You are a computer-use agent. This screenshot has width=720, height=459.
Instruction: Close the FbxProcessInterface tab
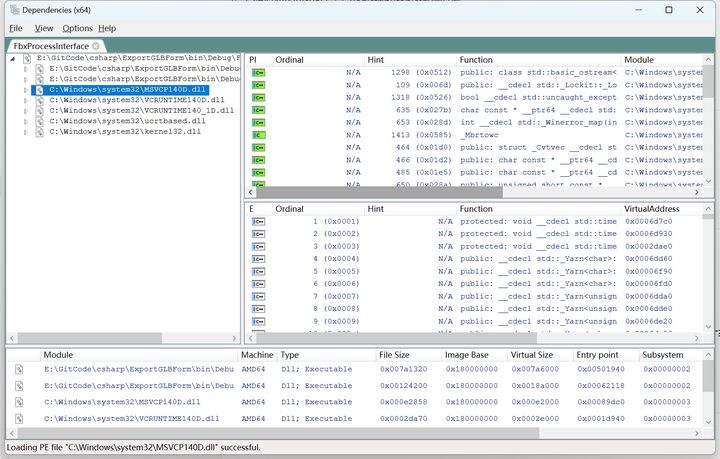tap(96, 46)
